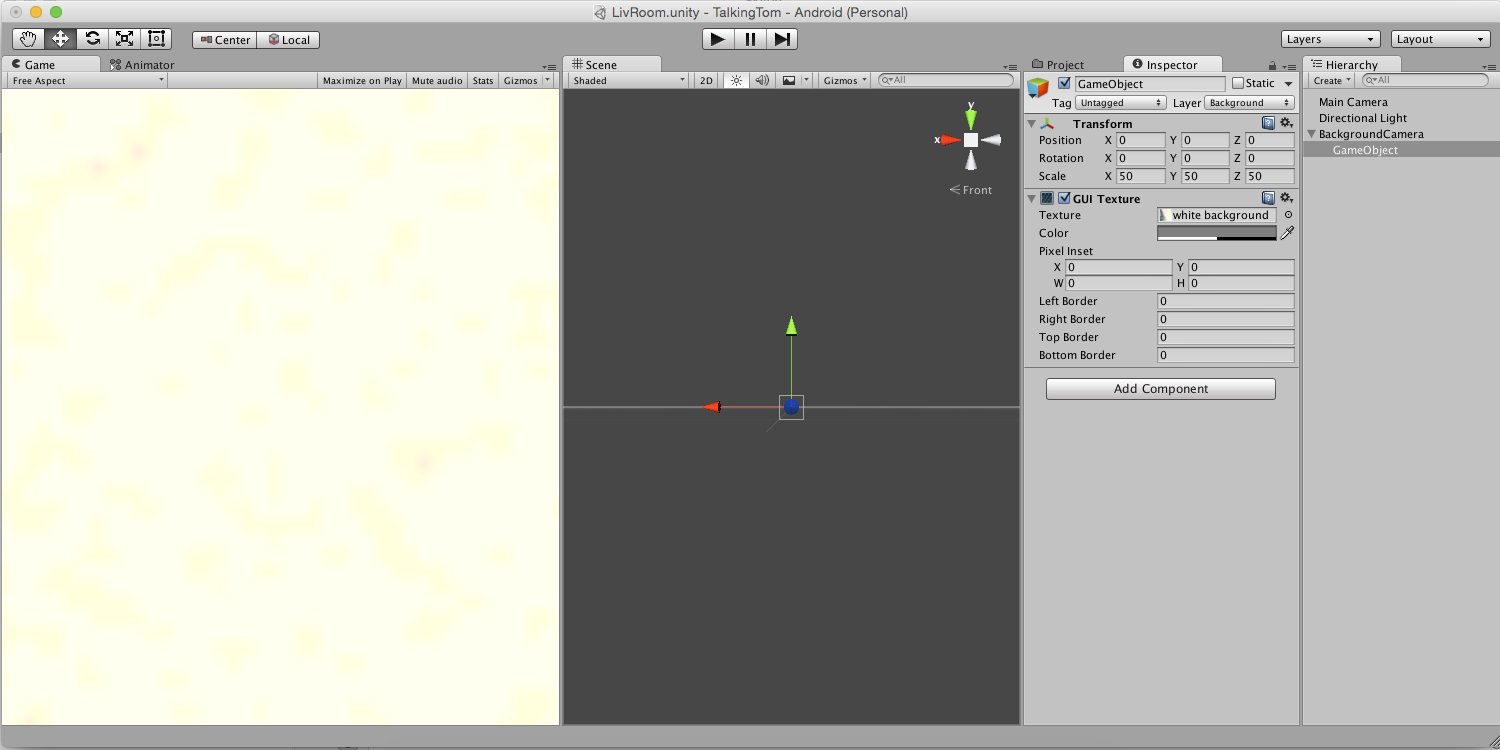The height and width of the screenshot is (750, 1500).
Task: Select the Hand tool in toolbar
Action: (x=28, y=39)
